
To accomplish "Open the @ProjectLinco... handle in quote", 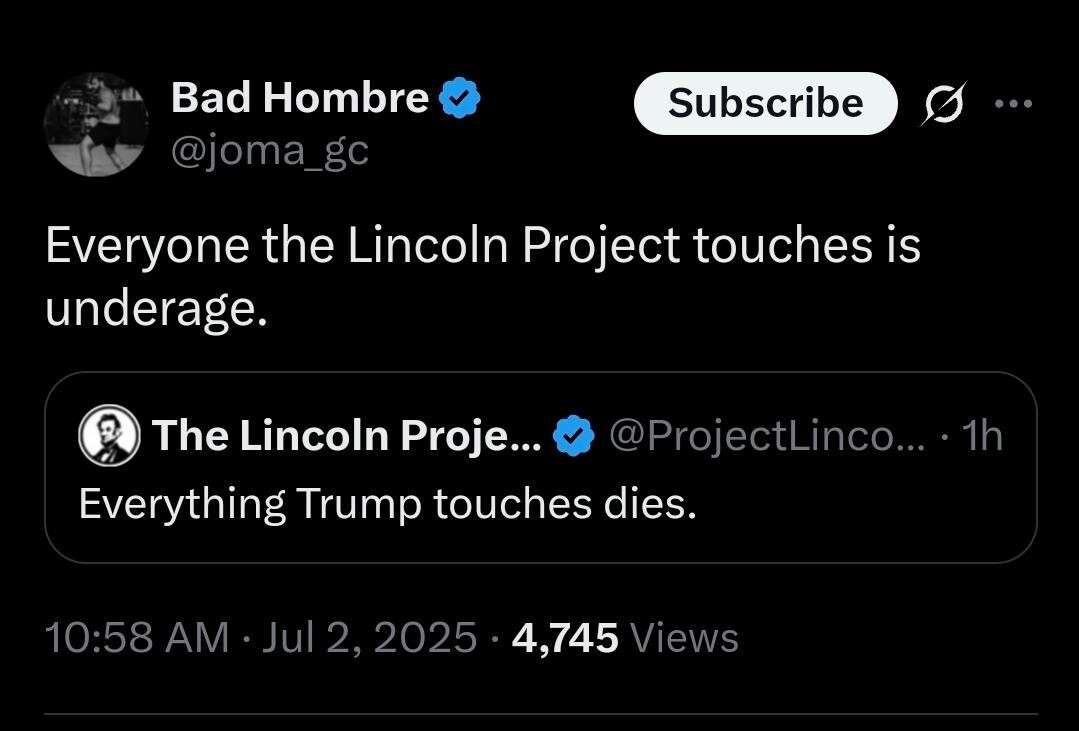I will (752, 436).
